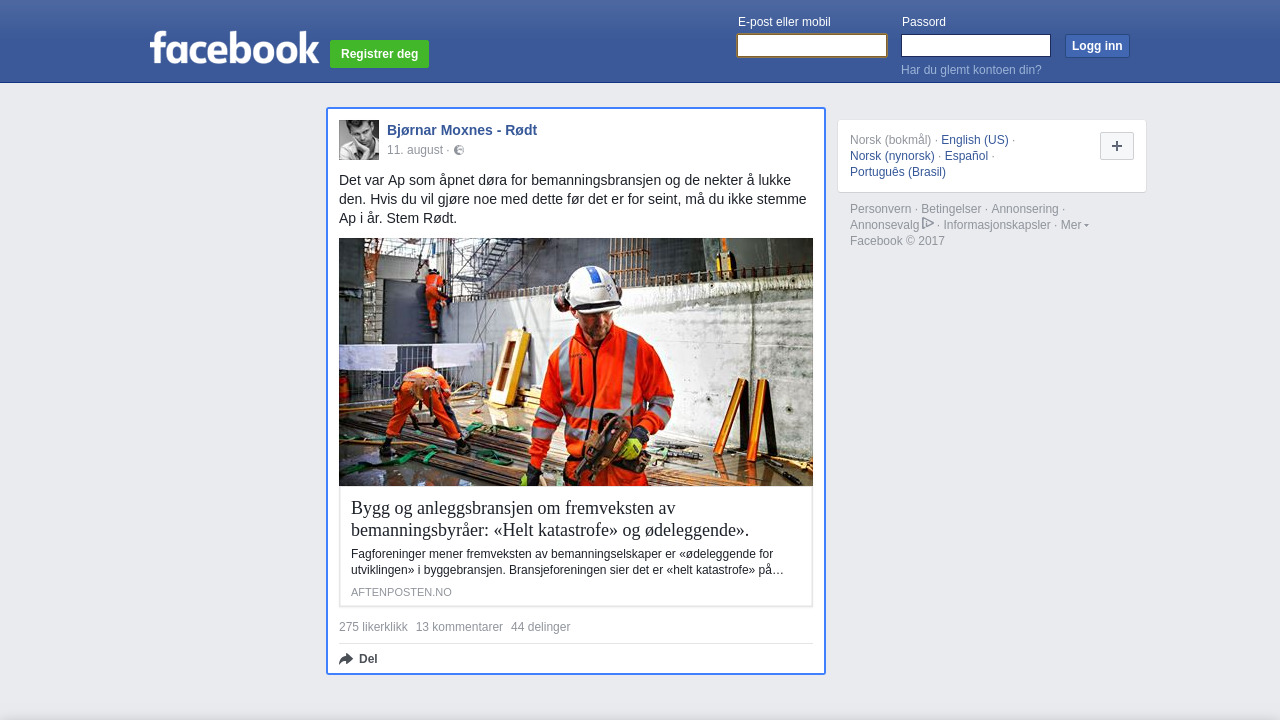Focus the E-post eller mobil field
This screenshot has width=1280, height=720.
[812, 46]
